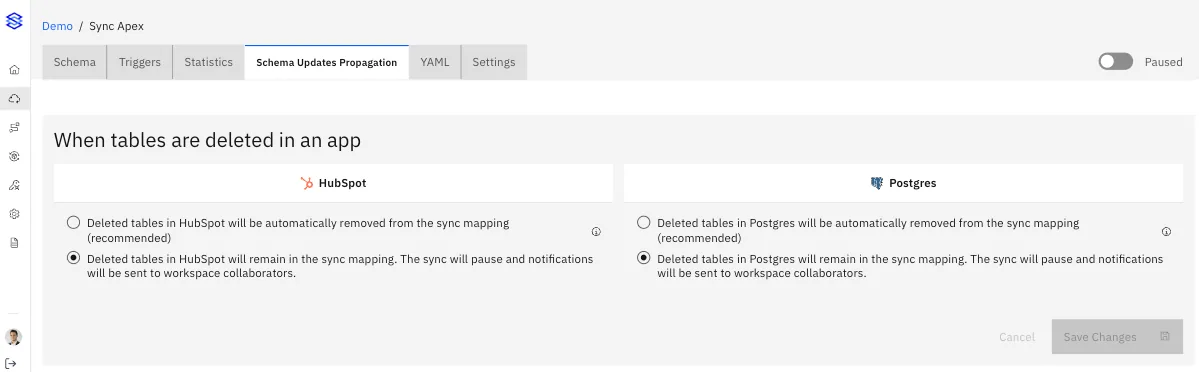Switch to the YAML tab
The image size is (1199, 372).
[x=435, y=62]
